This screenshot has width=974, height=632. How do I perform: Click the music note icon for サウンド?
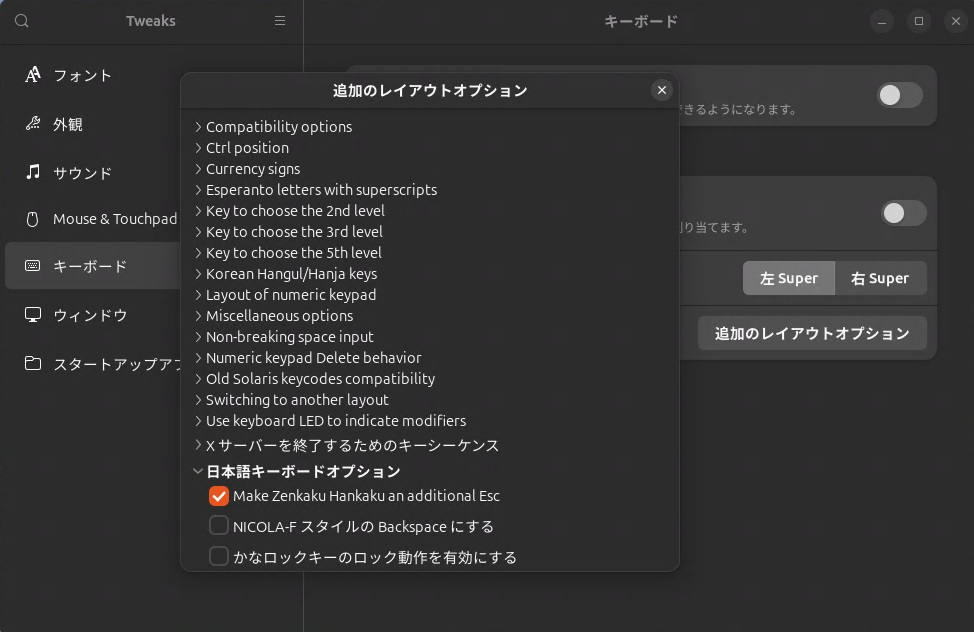[x=33, y=172]
